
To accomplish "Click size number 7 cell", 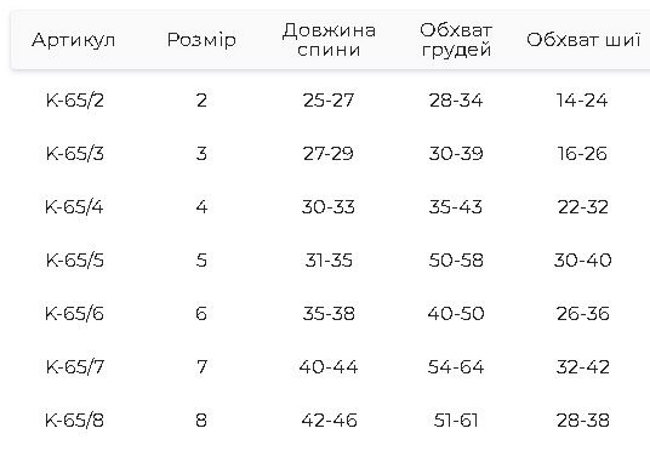I will pos(201,367).
